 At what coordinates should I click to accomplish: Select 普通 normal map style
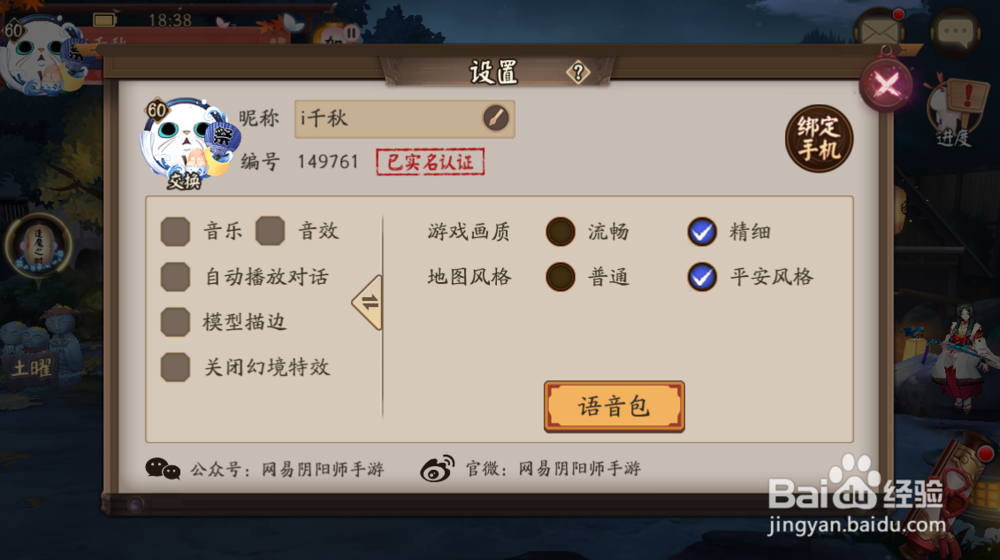pyautogui.click(x=561, y=277)
